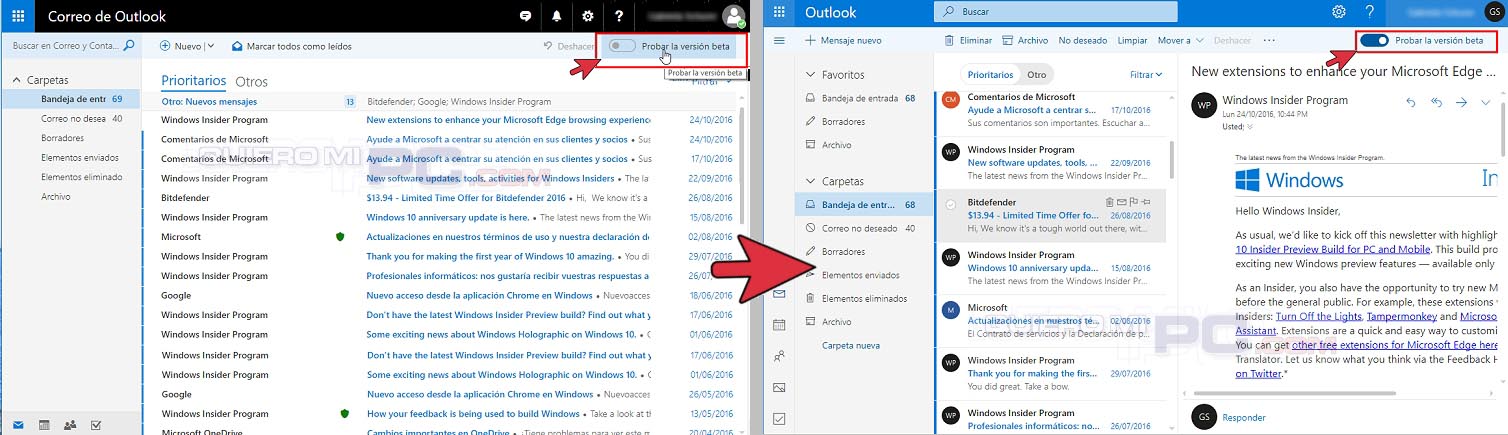
Task: Open Calendar icon at bottom of old Outlook sidebar
Action: (x=44, y=425)
